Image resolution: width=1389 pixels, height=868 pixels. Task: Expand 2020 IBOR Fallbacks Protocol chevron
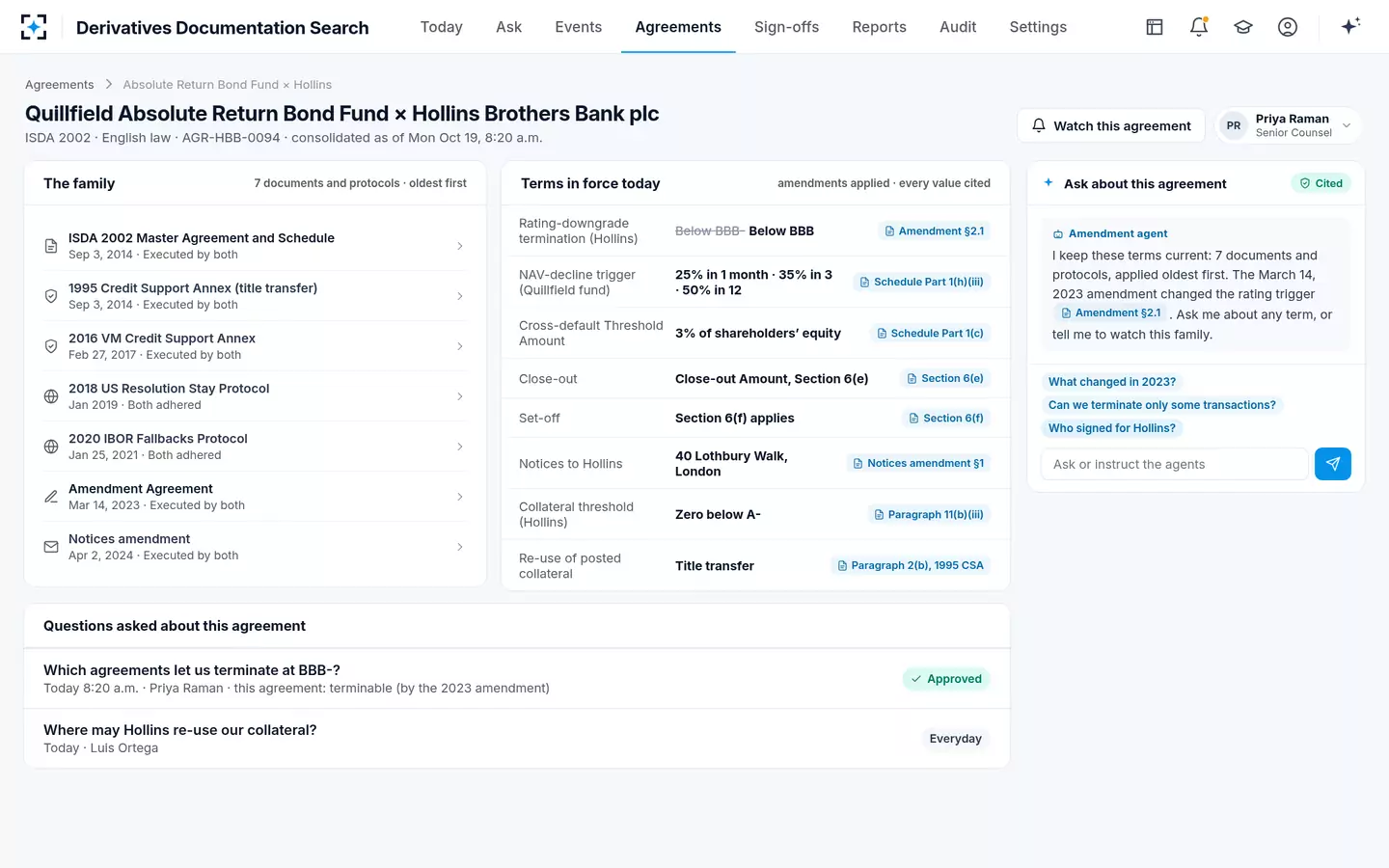pyautogui.click(x=460, y=447)
